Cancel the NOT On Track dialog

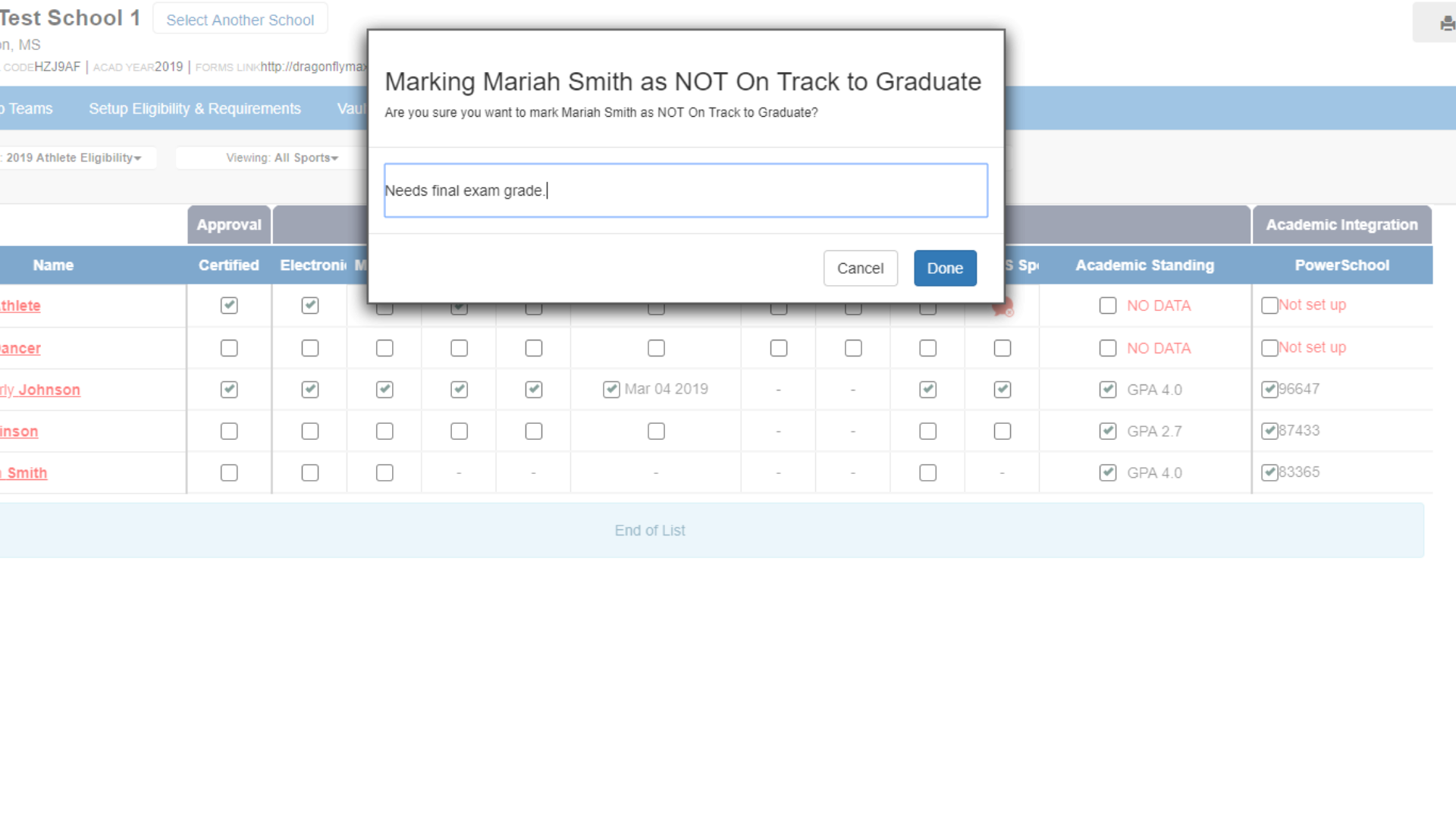pyautogui.click(x=860, y=268)
